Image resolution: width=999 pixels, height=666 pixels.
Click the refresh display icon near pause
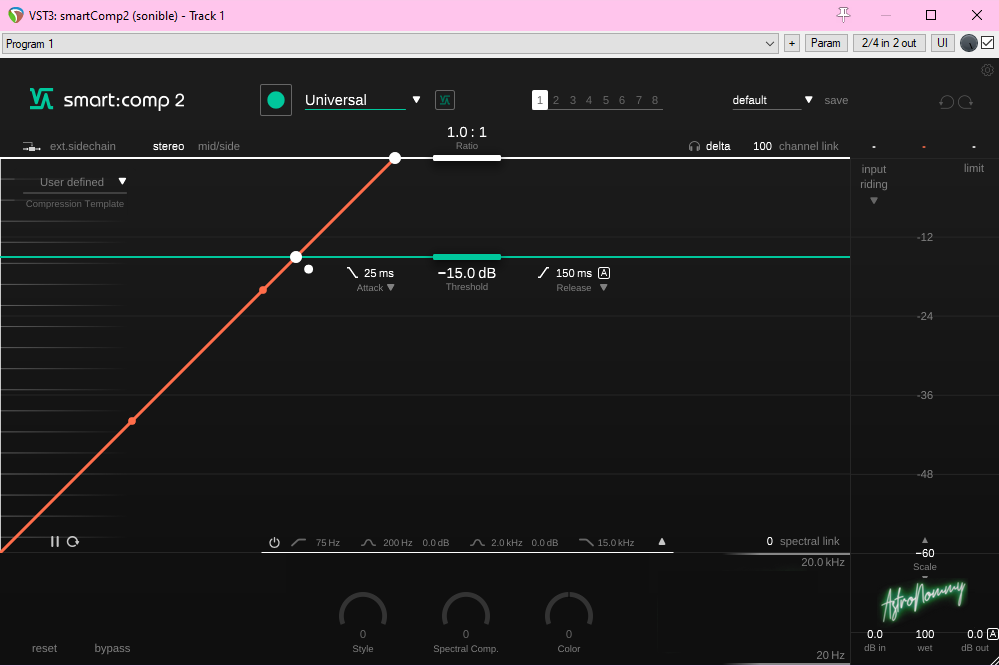point(73,541)
